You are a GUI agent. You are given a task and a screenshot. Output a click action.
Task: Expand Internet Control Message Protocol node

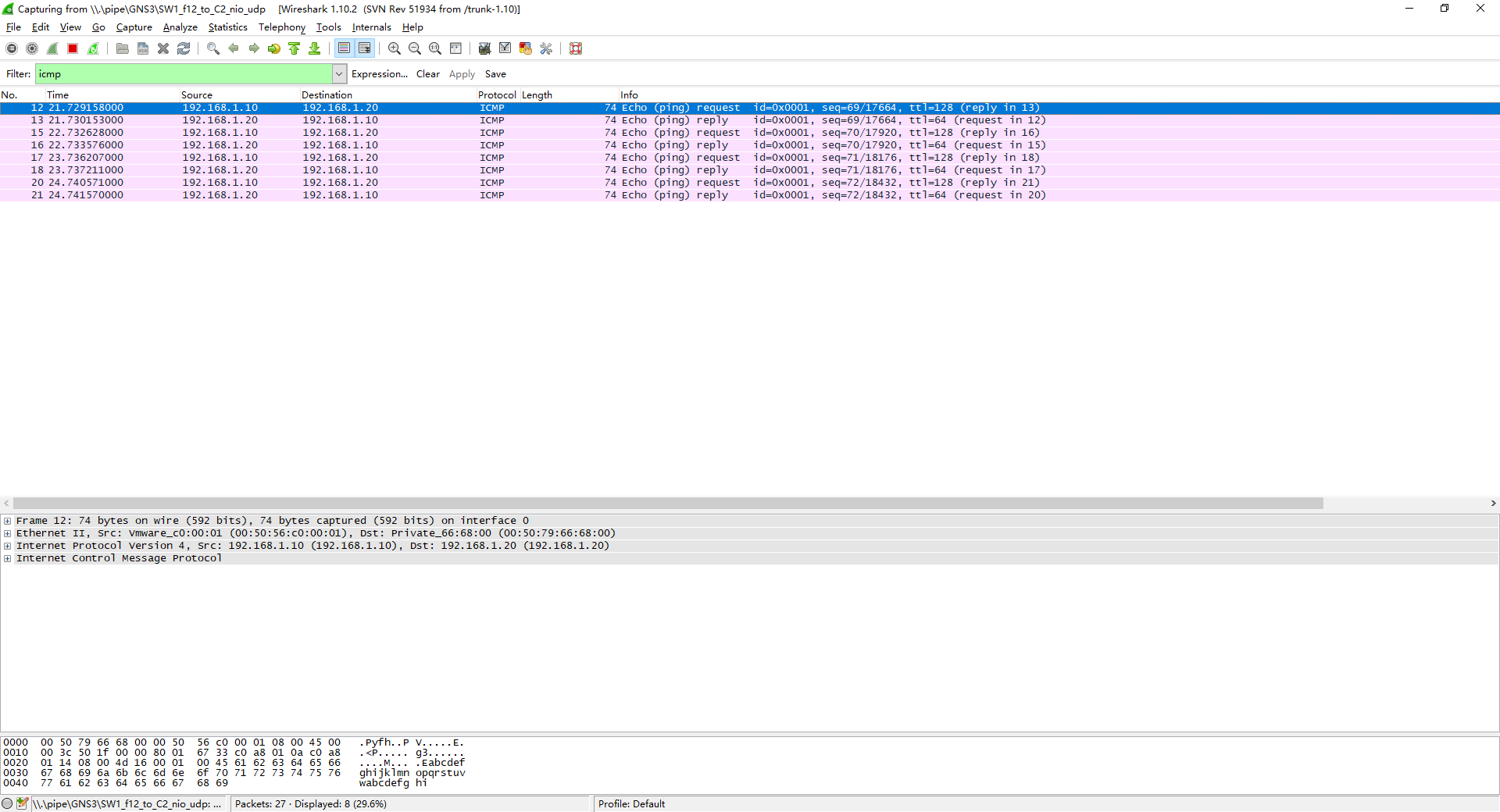(8, 558)
